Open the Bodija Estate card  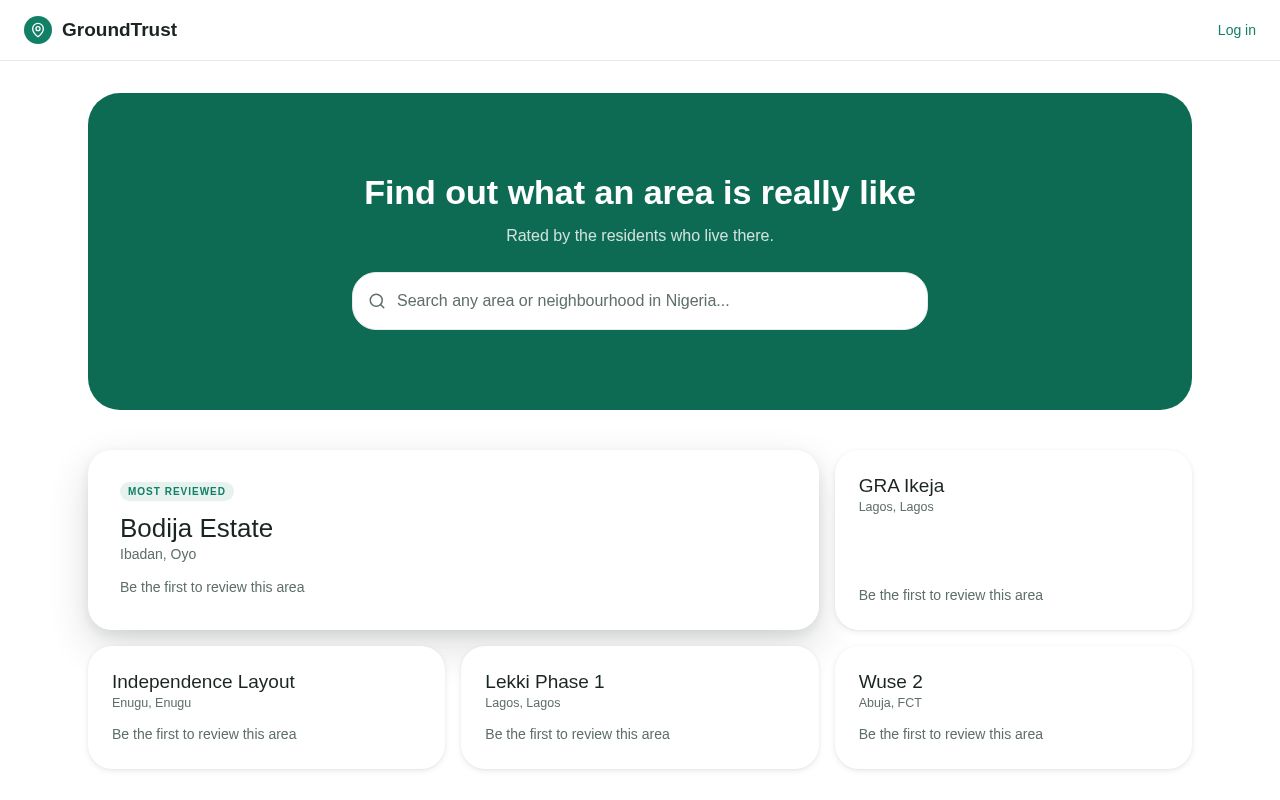(x=453, y=540)
